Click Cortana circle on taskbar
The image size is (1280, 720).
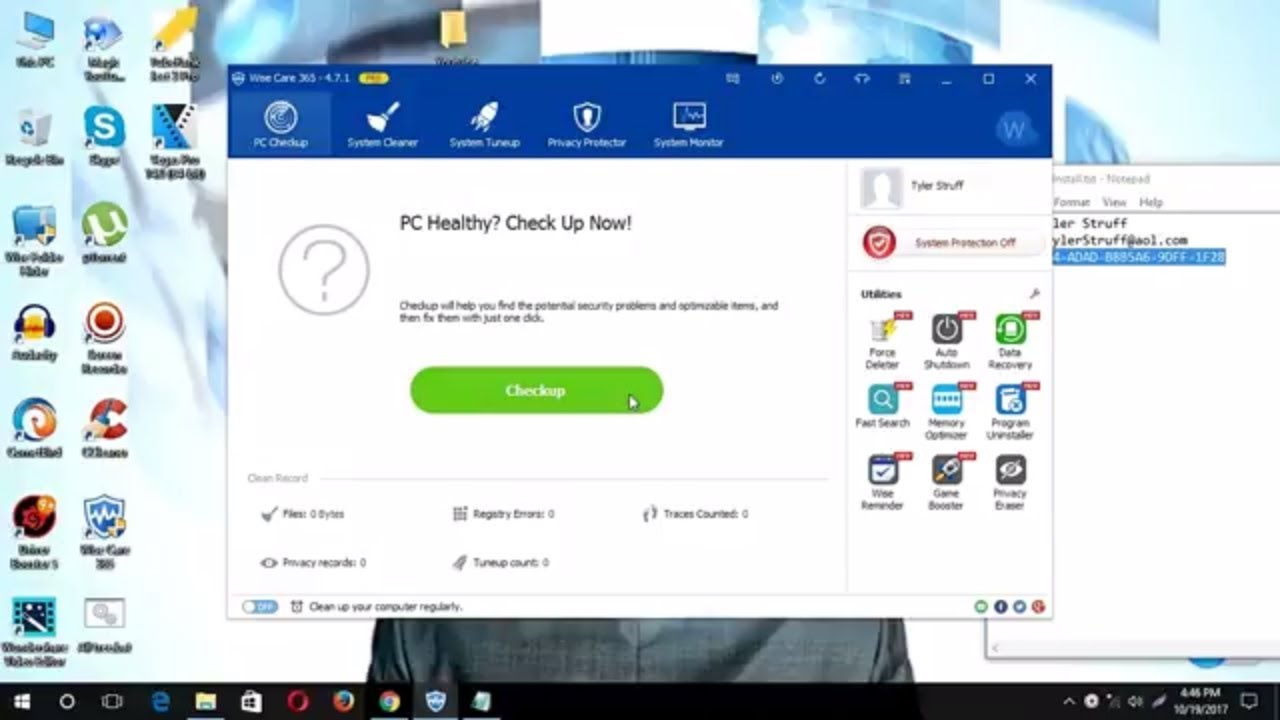pyautogui.click(x=67, y=701)
